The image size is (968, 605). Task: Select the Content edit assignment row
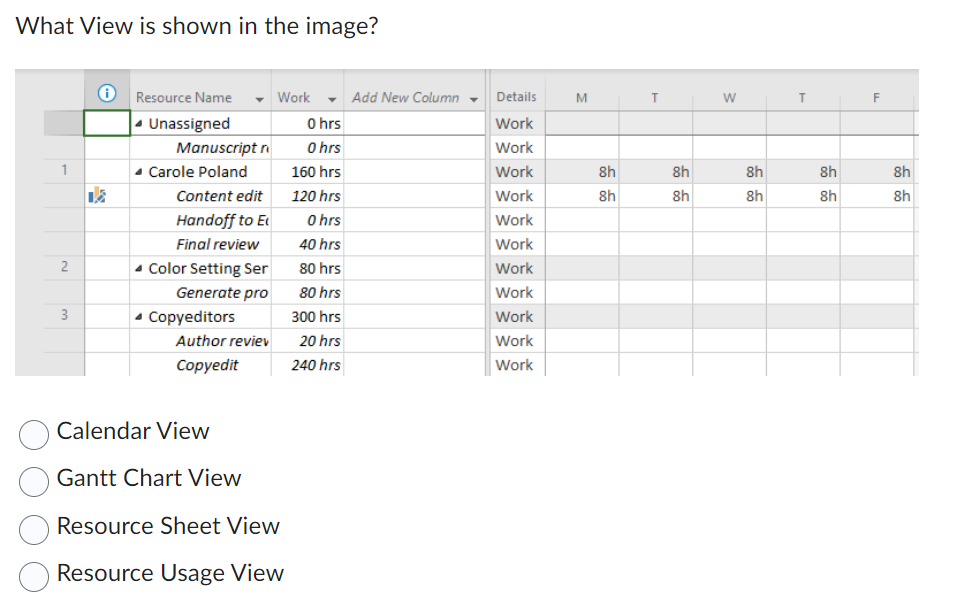pos(219,195)
